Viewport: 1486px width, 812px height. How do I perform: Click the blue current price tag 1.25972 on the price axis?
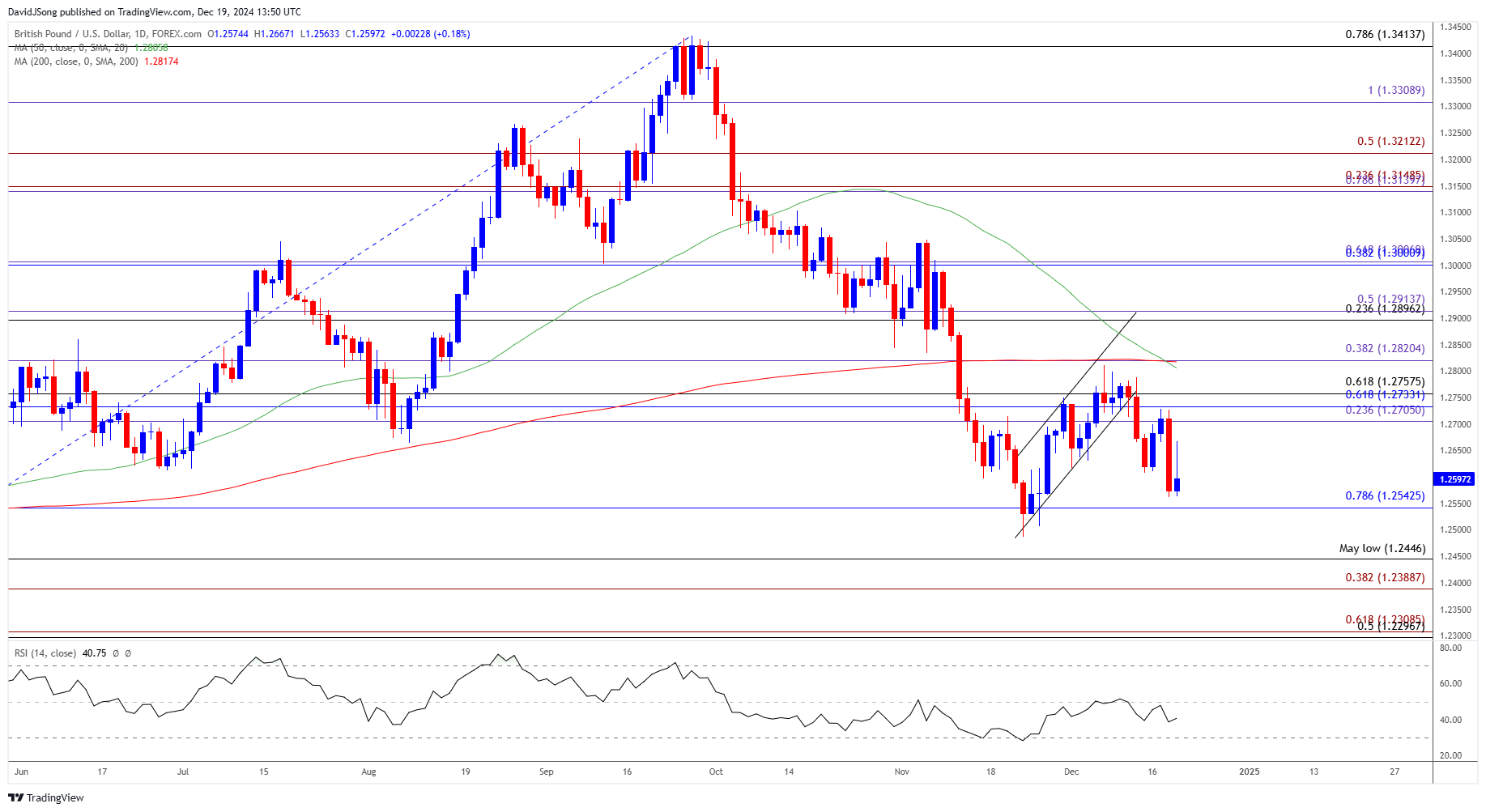1455,479
